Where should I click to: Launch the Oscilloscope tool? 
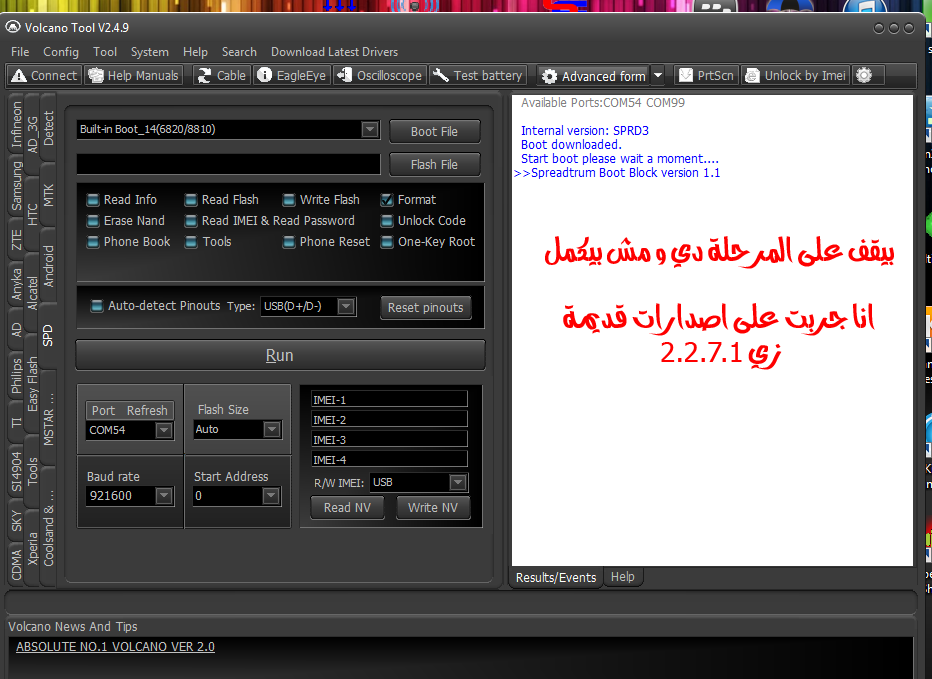point(380,76)
